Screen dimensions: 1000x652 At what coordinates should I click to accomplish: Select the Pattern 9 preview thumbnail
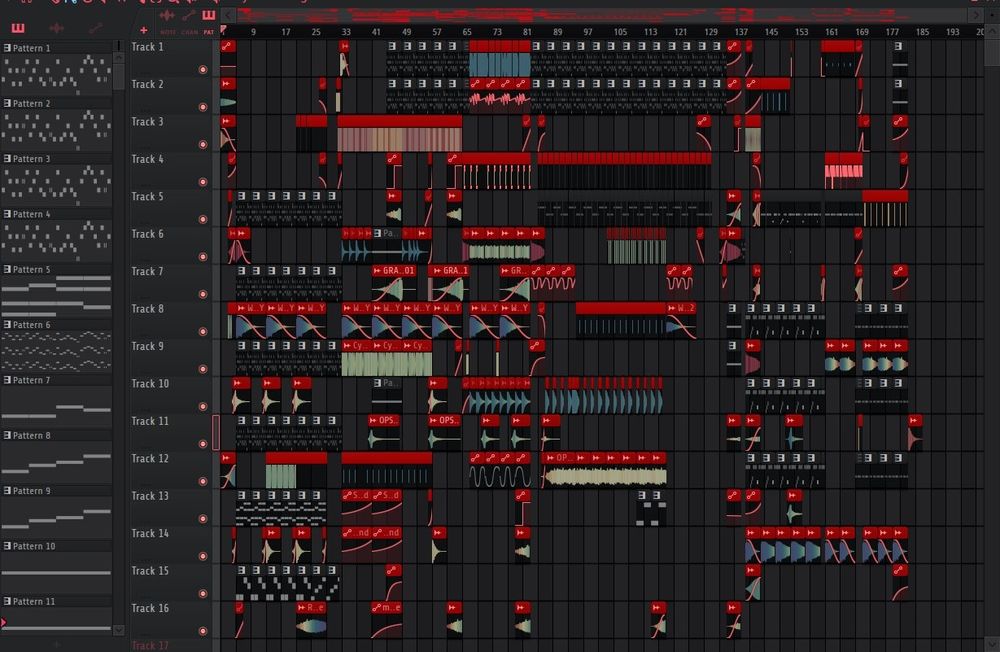pyautogui.click(x=57, y=517)
